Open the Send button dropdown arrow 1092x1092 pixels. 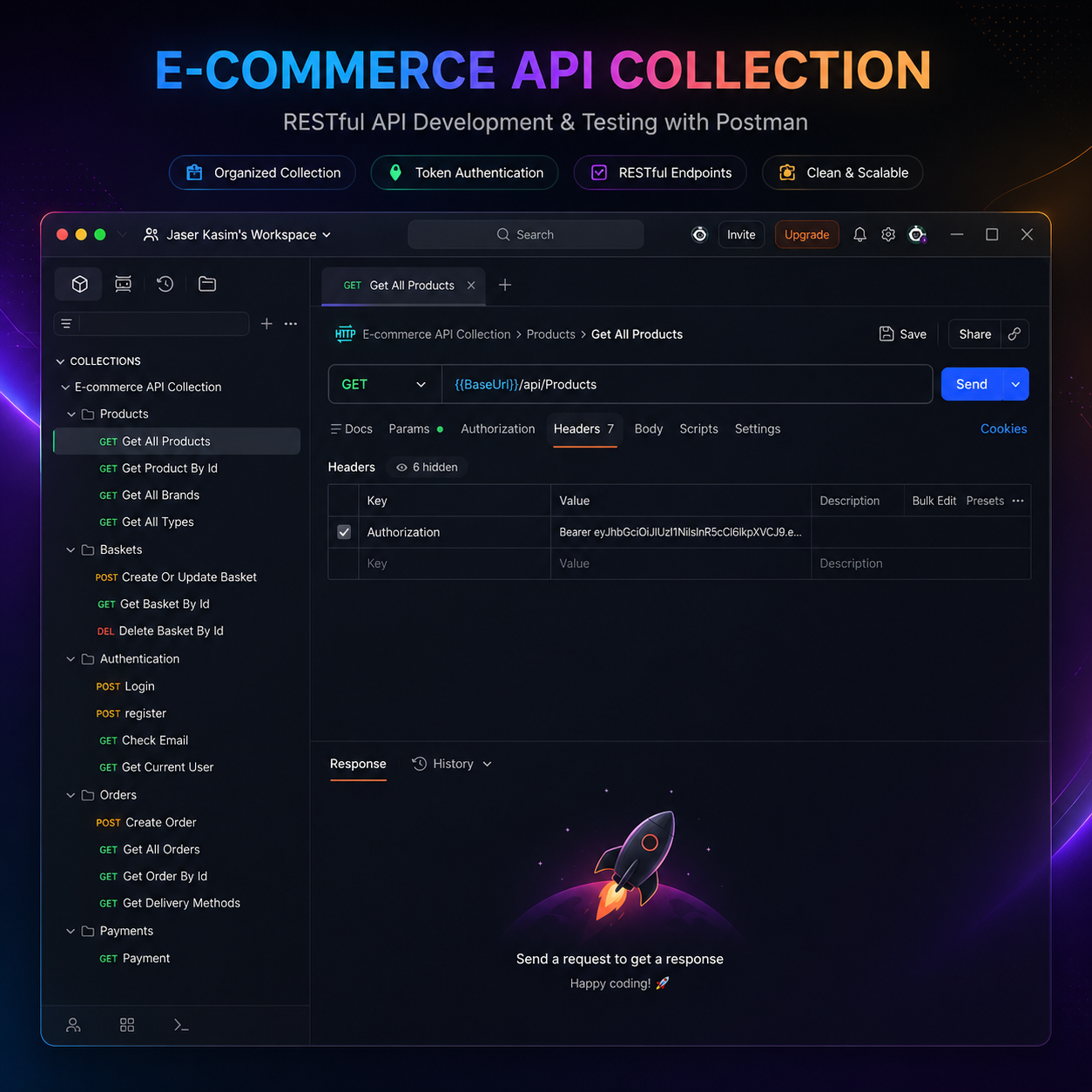coord(1015,384)
